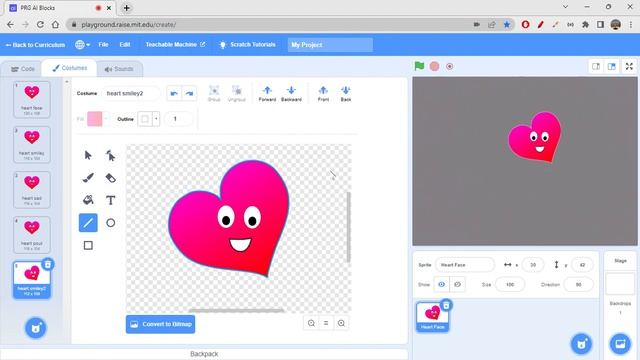
Task: Select the Brush tool
Action: coord(88,178)
